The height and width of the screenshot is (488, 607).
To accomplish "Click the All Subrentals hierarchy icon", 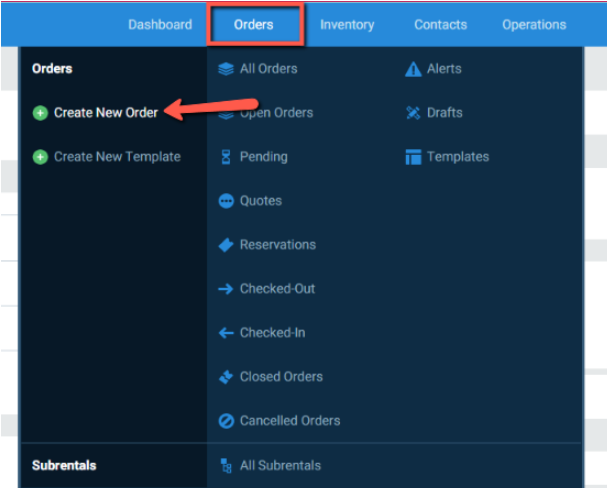I will pyautogui.click(x=226, y=466).
